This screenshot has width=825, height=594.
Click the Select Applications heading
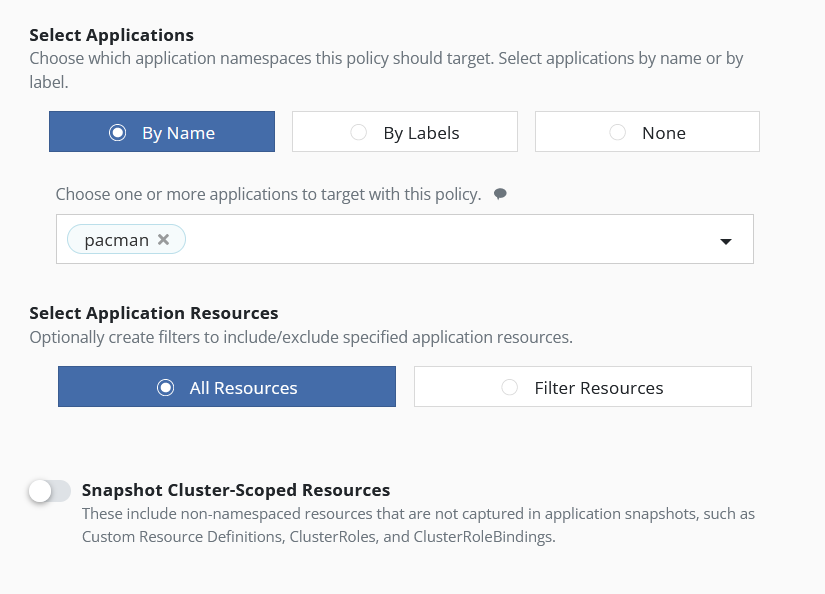pos(112,35)
